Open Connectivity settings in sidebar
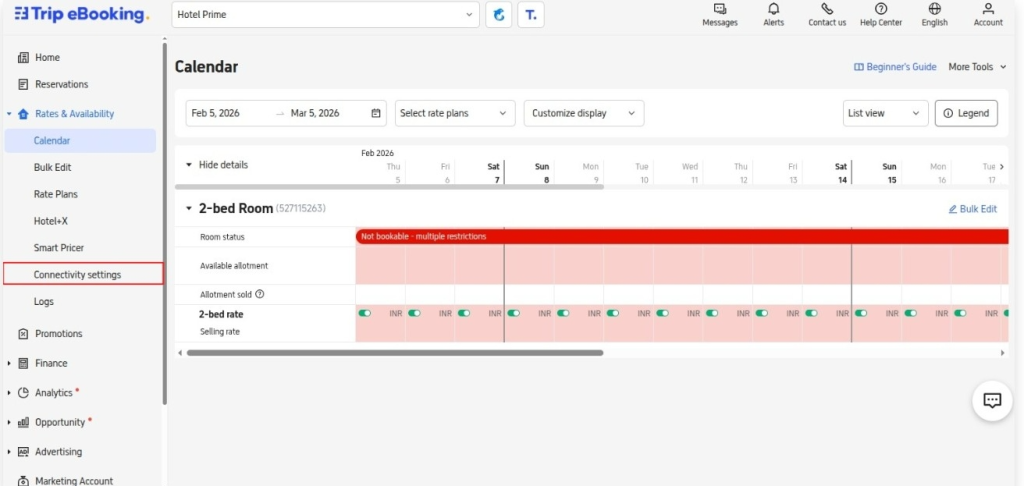The width and height of the screenshot is (1024, 486). pos(78,274)
